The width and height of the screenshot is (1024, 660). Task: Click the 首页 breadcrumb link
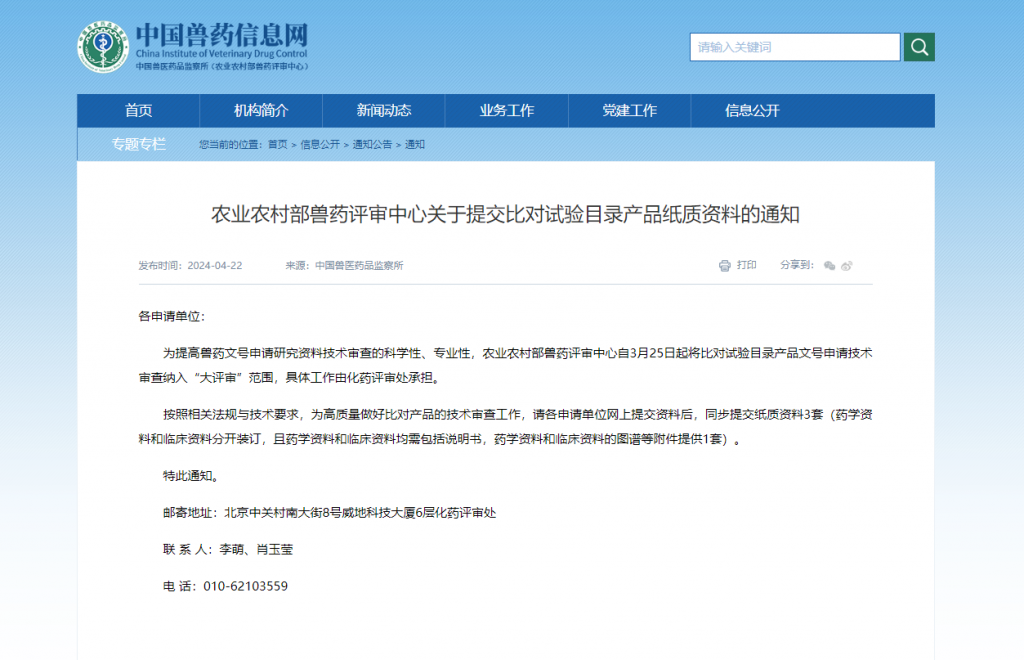(x=277, y=145)
